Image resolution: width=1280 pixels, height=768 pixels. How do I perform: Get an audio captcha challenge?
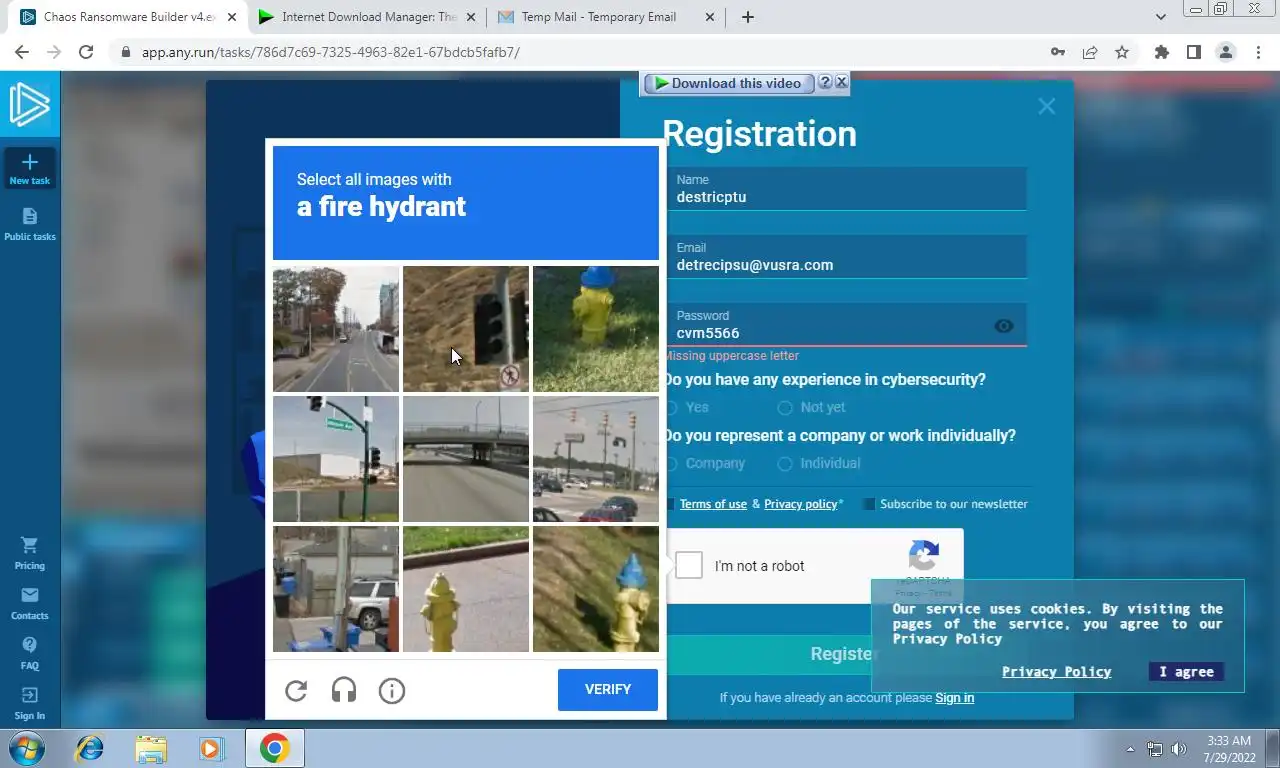pos(344,690)
